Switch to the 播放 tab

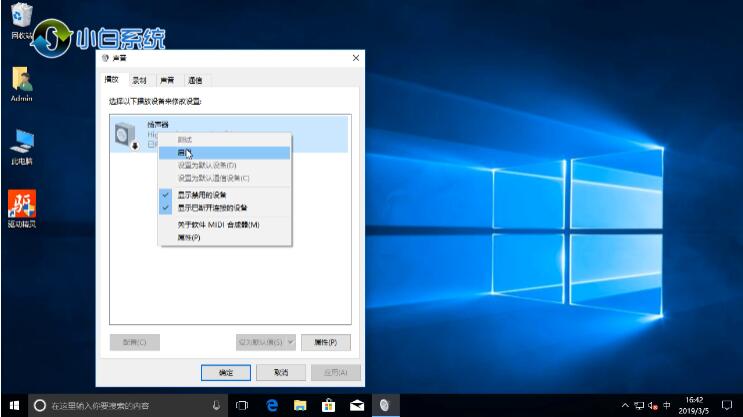pyautogui.click(x=112, y=80)
